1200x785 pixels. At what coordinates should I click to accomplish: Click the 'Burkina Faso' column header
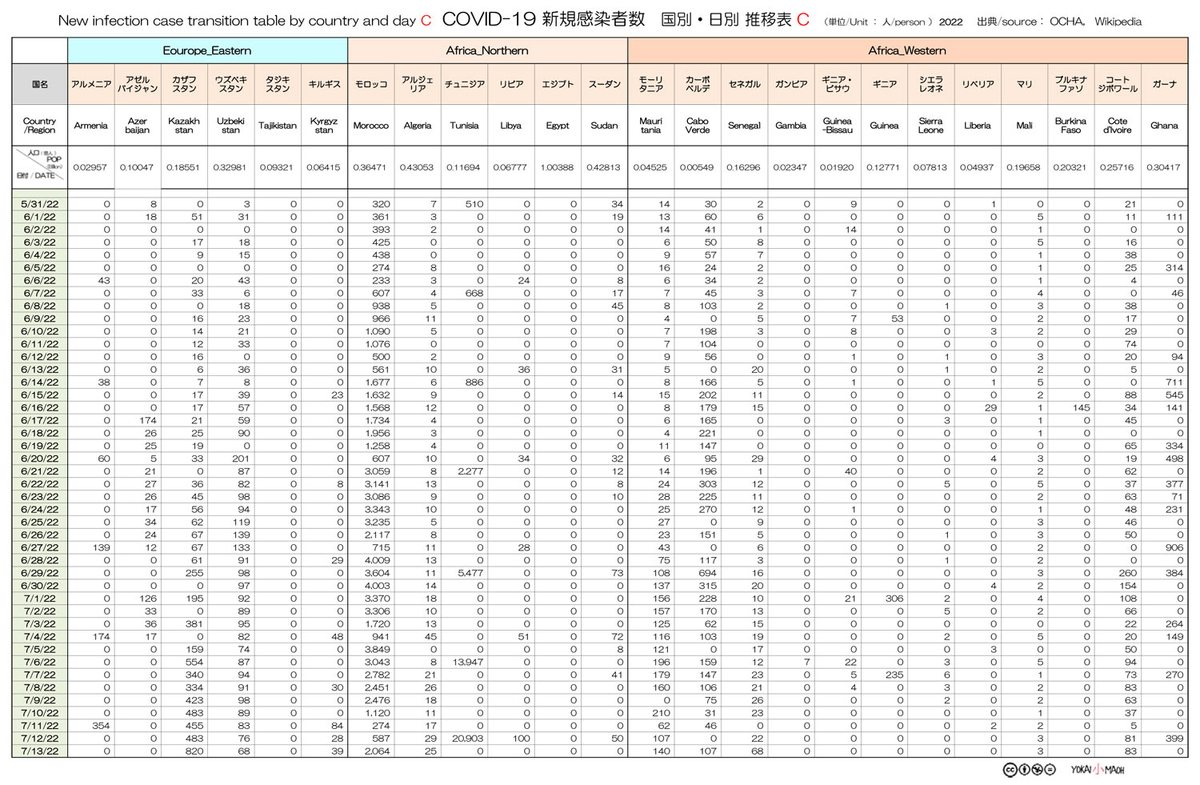[x=1071, y=126]
